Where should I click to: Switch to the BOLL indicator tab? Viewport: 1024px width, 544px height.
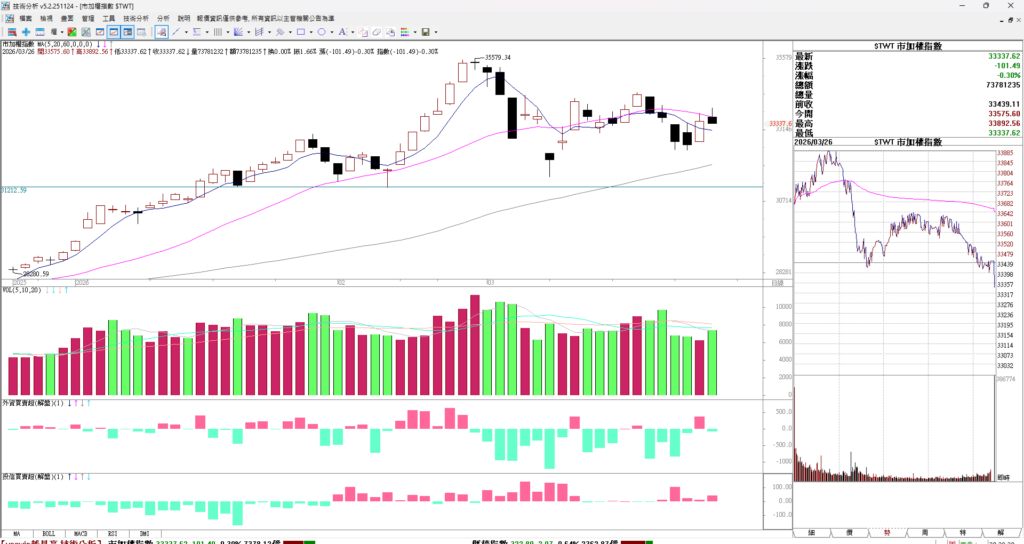[x=48, y=534]
